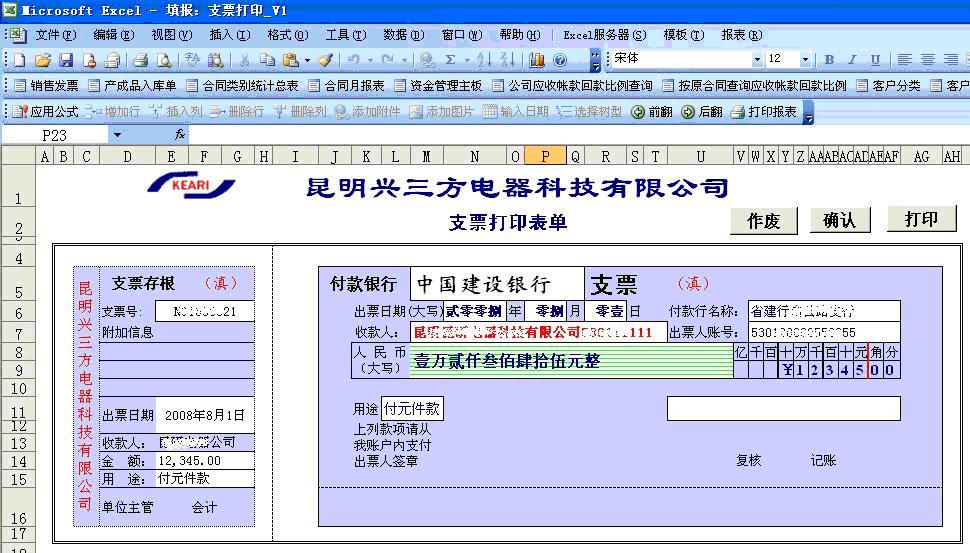Click the 用途 field containing 付元件款
The width and height of the screenshot is (970, 553).
pyautogui.click(x=412, y=408)
